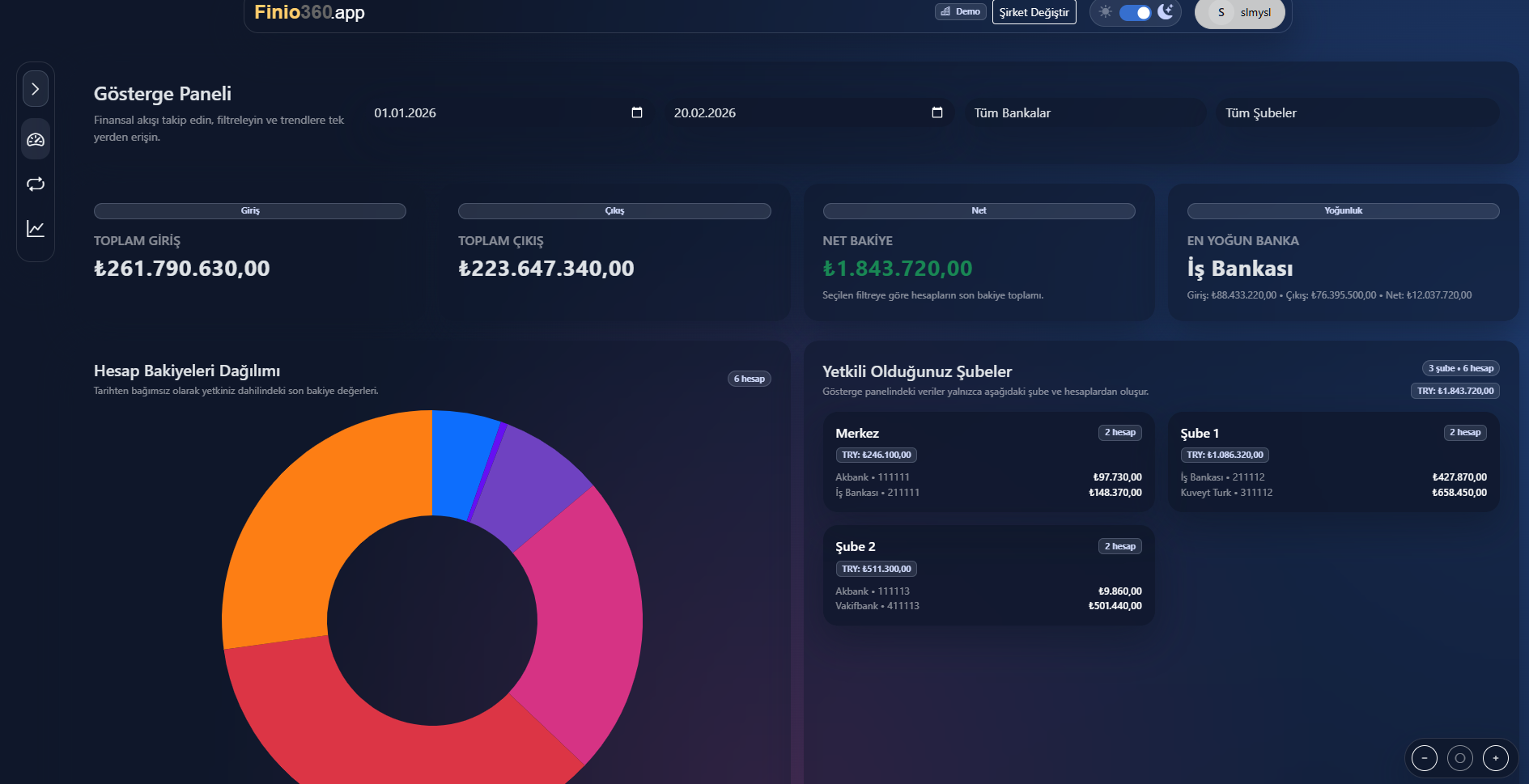Click the ₺501.440,00 balance amount

coord(1115,606)
